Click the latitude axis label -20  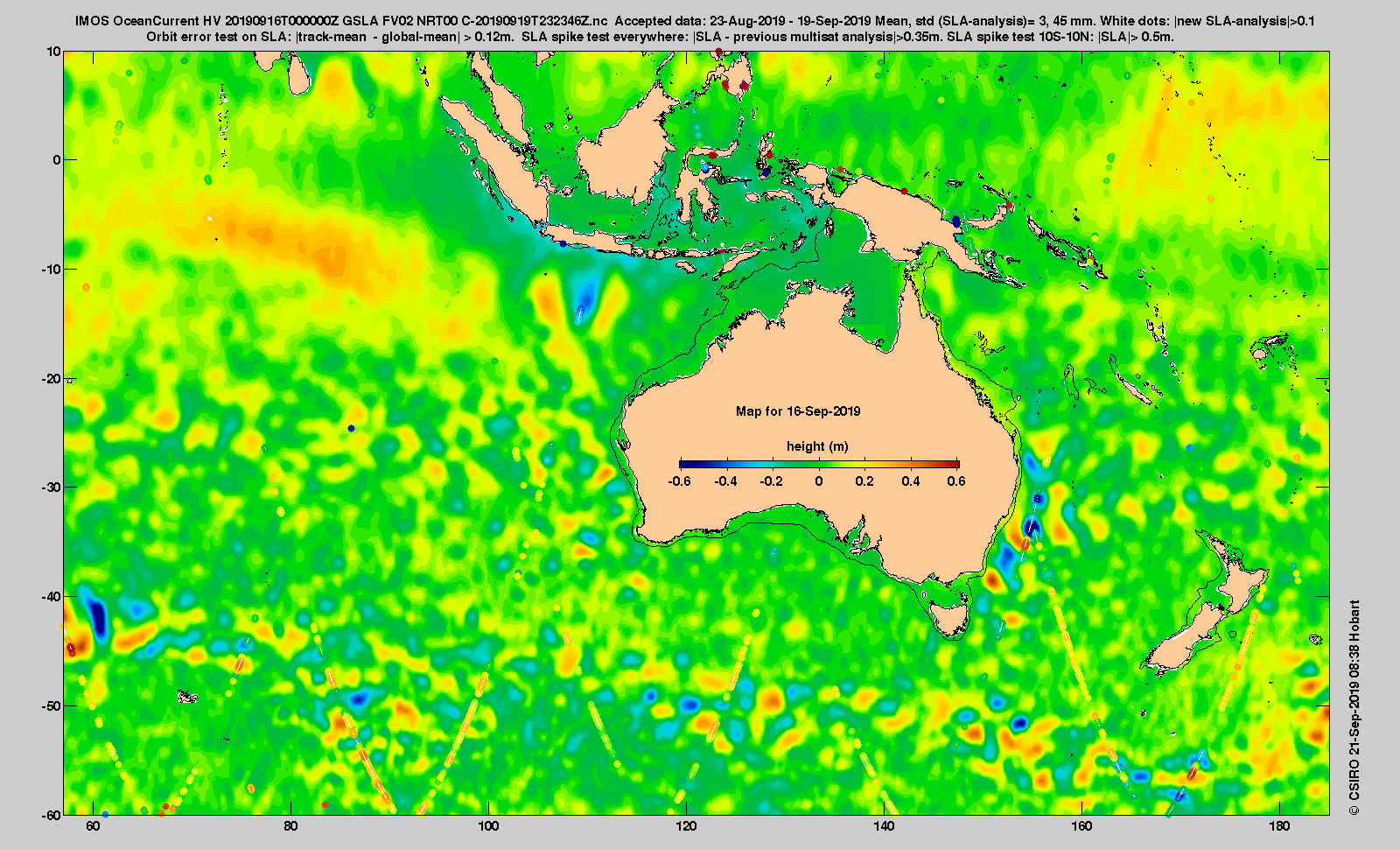coord(52,378)
